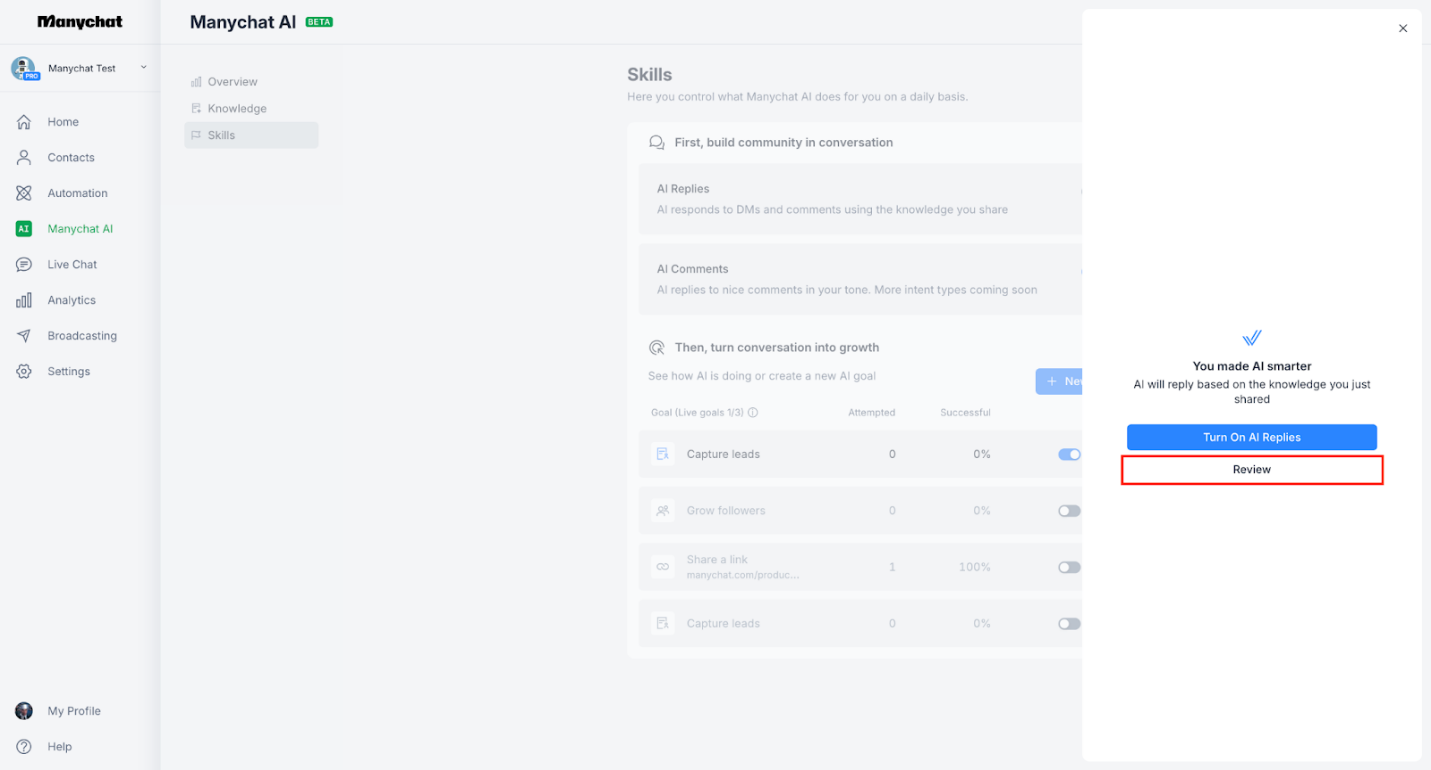1431x770 pixels.
Task: Switch to the Knowledge tab
Action: point(236,108)
